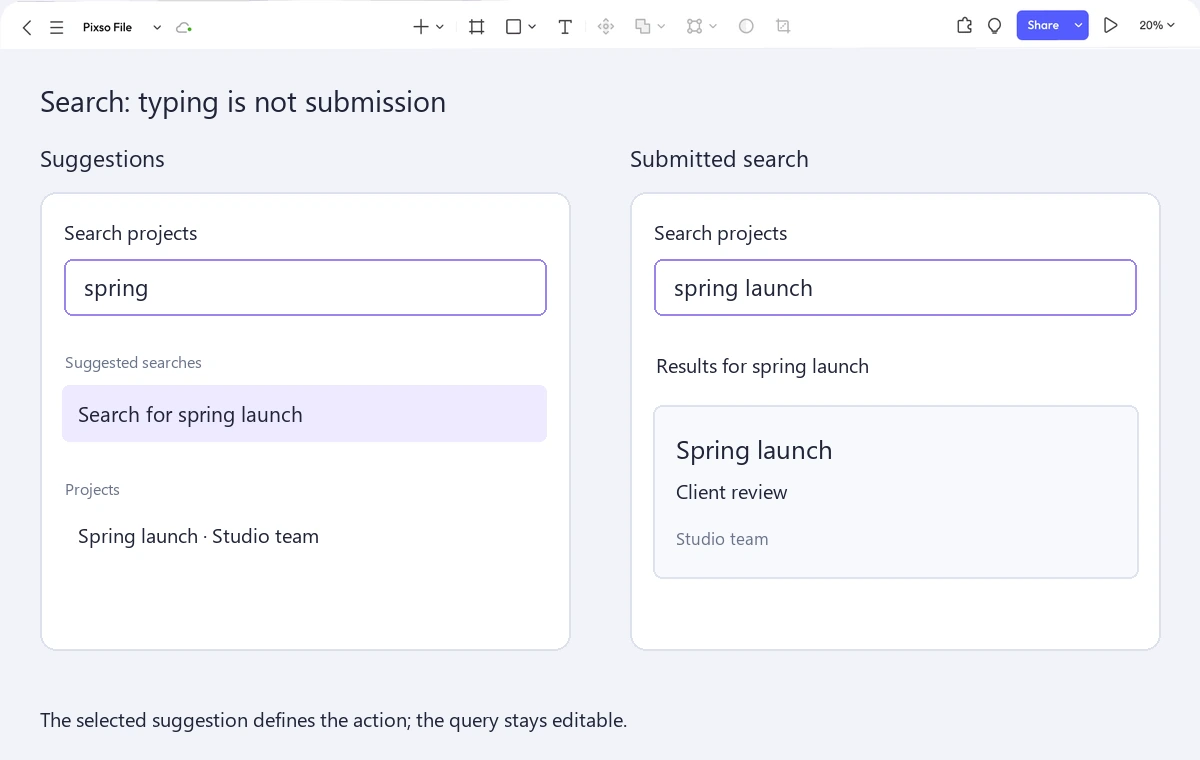Image resolution: width=1200 pixels, height=760 pixels.
Task: Click the crop image icon
Action: pos(783,27)
